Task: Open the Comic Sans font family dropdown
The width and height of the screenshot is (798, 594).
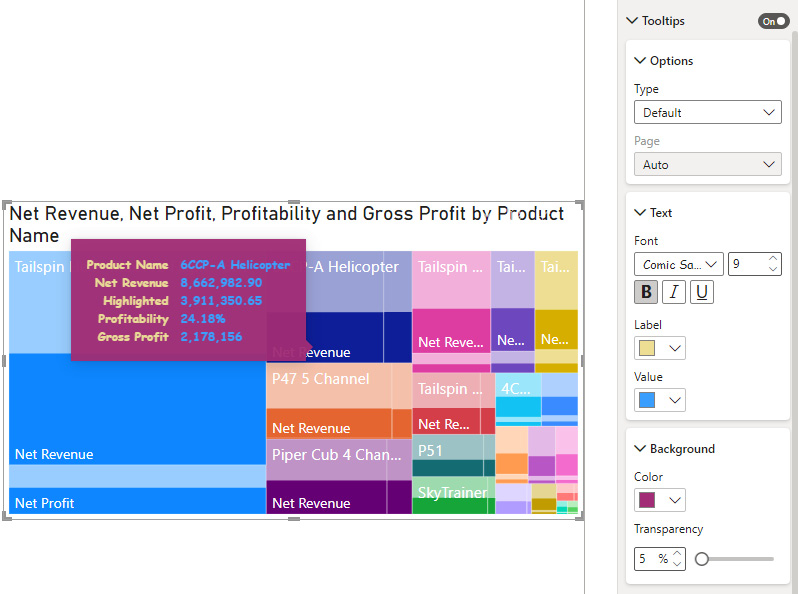Action: coord(678,264)
